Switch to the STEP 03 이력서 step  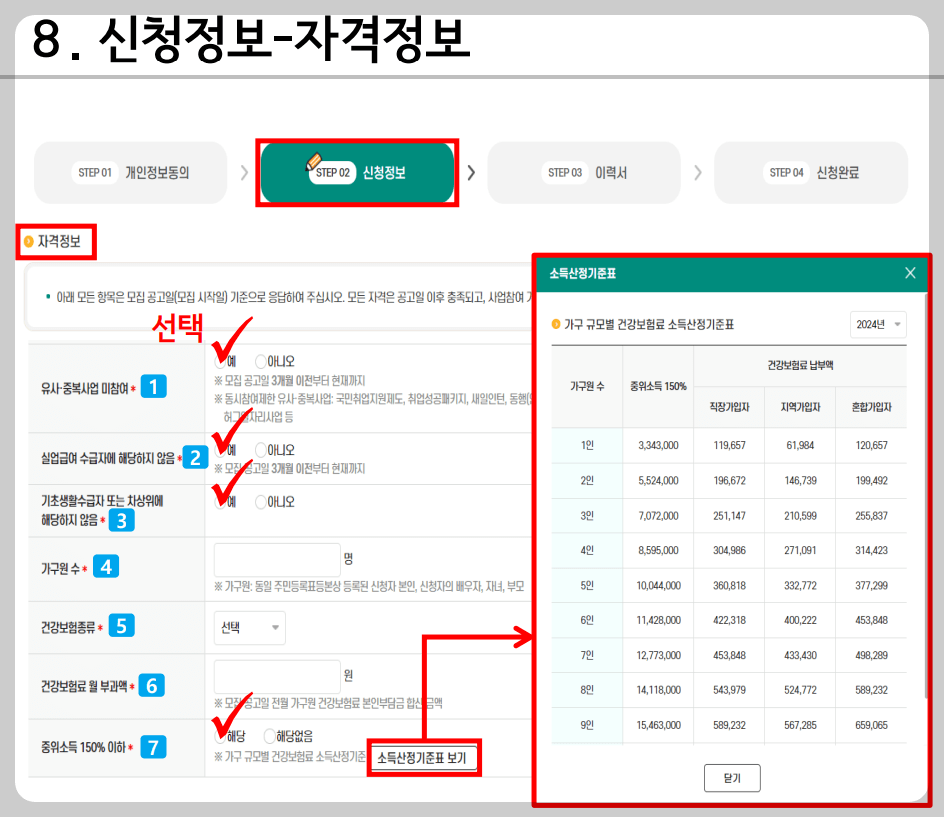(x=584, y=172)
